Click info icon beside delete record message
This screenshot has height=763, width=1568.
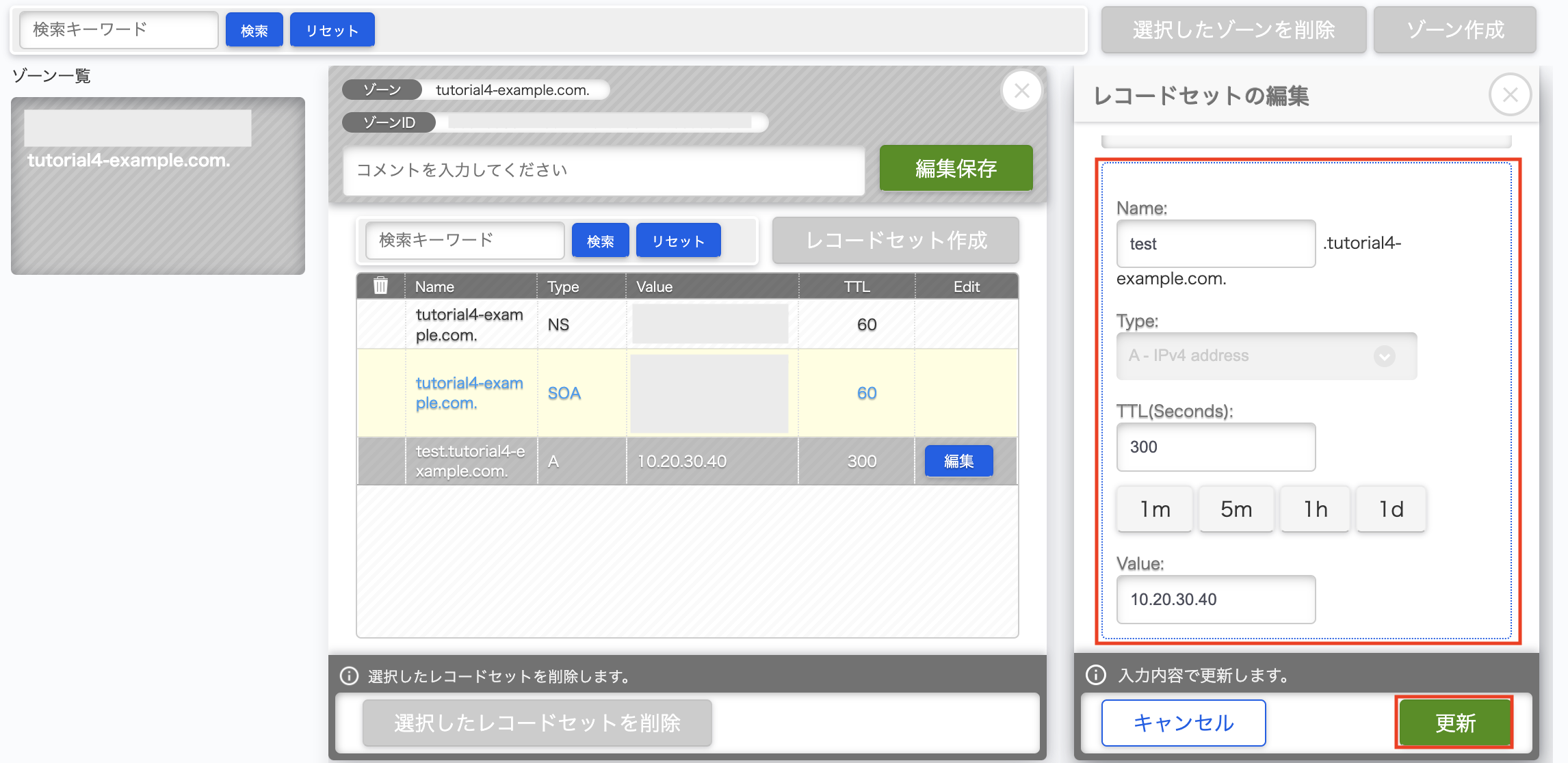[349, 676]
